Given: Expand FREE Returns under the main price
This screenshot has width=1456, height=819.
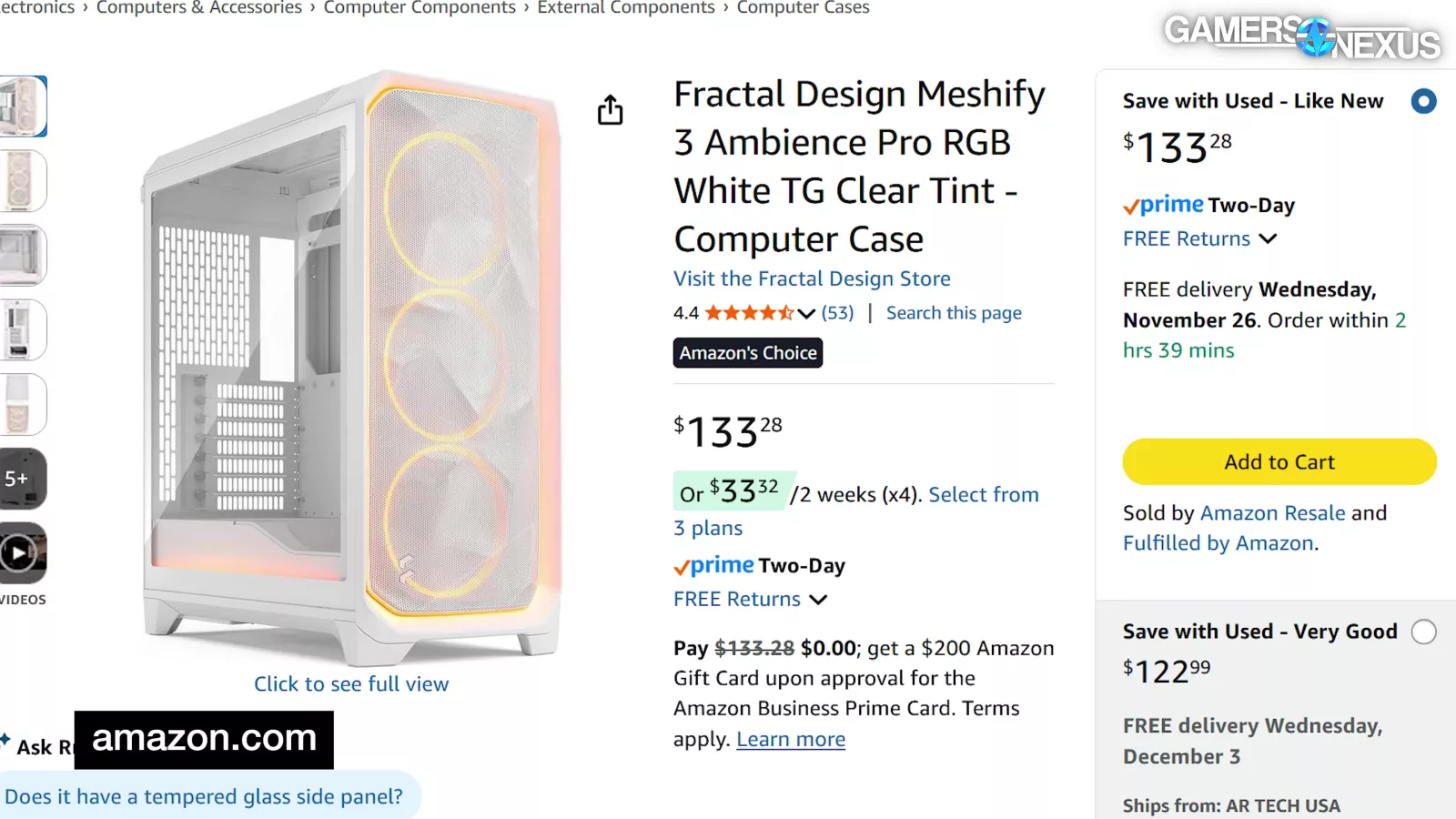Looking at the screenshot, I should [x=750, y=599].
